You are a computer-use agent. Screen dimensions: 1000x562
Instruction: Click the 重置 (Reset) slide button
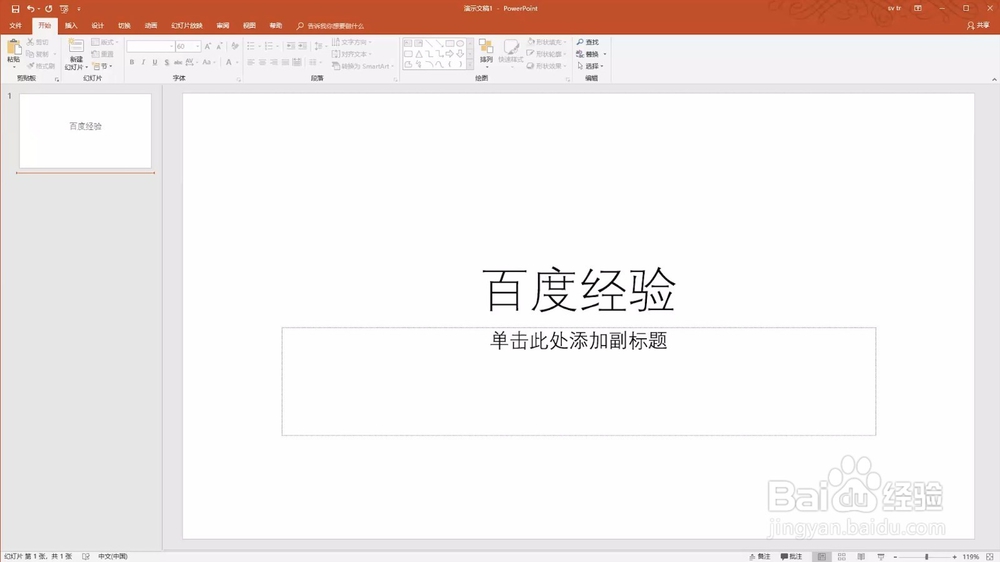[103, 54]
